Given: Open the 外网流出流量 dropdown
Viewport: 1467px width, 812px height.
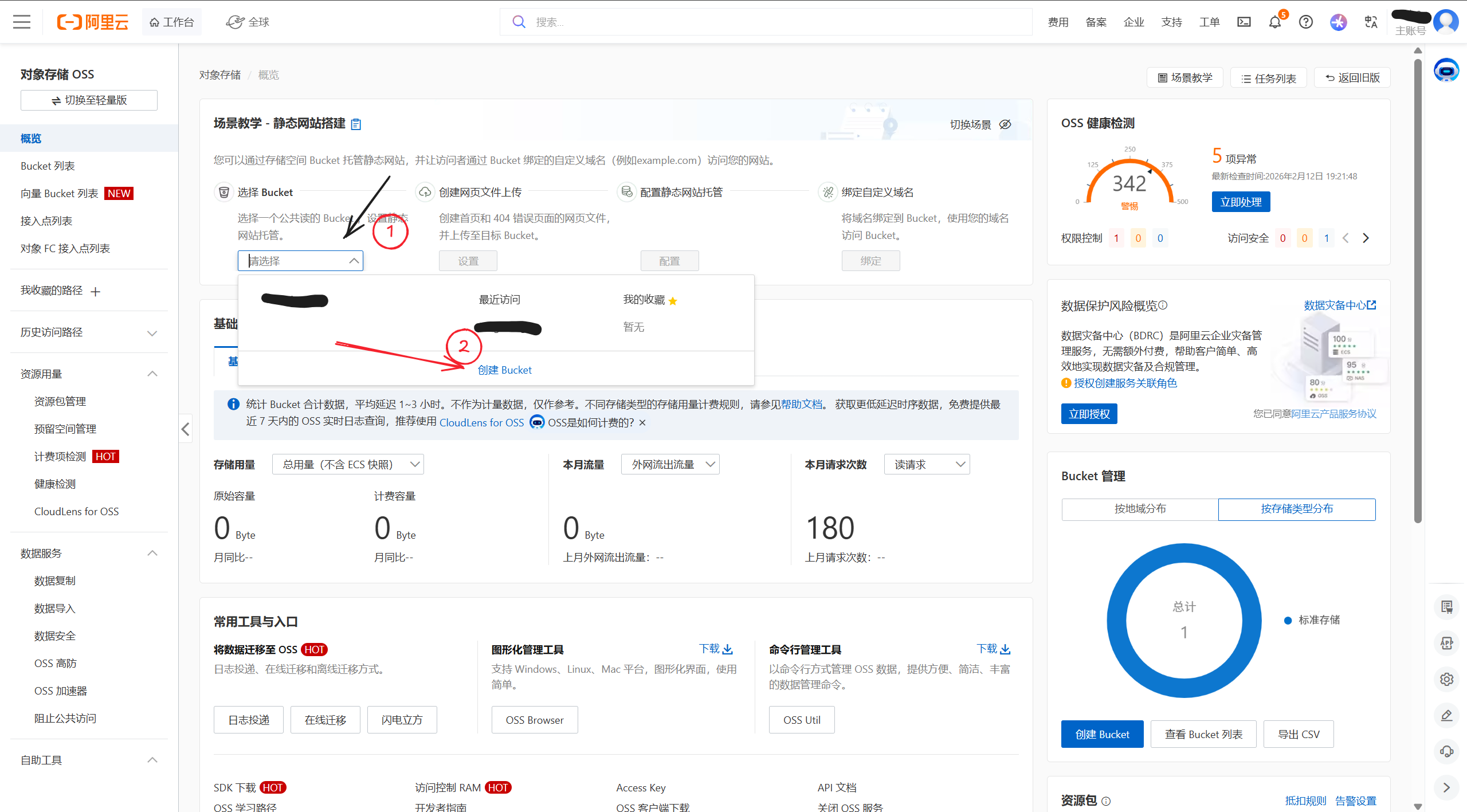Looking at the screenshot, I should (670, 464).
